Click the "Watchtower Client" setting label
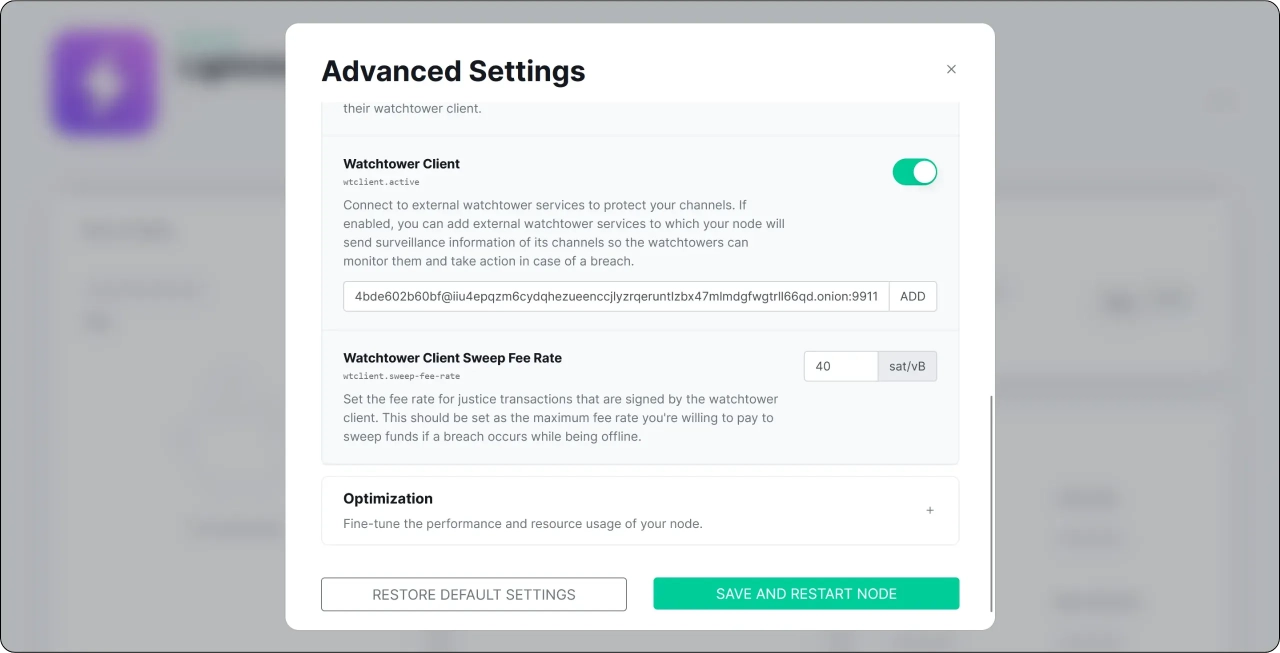The image size is (1280, 653). coord(401,164)
